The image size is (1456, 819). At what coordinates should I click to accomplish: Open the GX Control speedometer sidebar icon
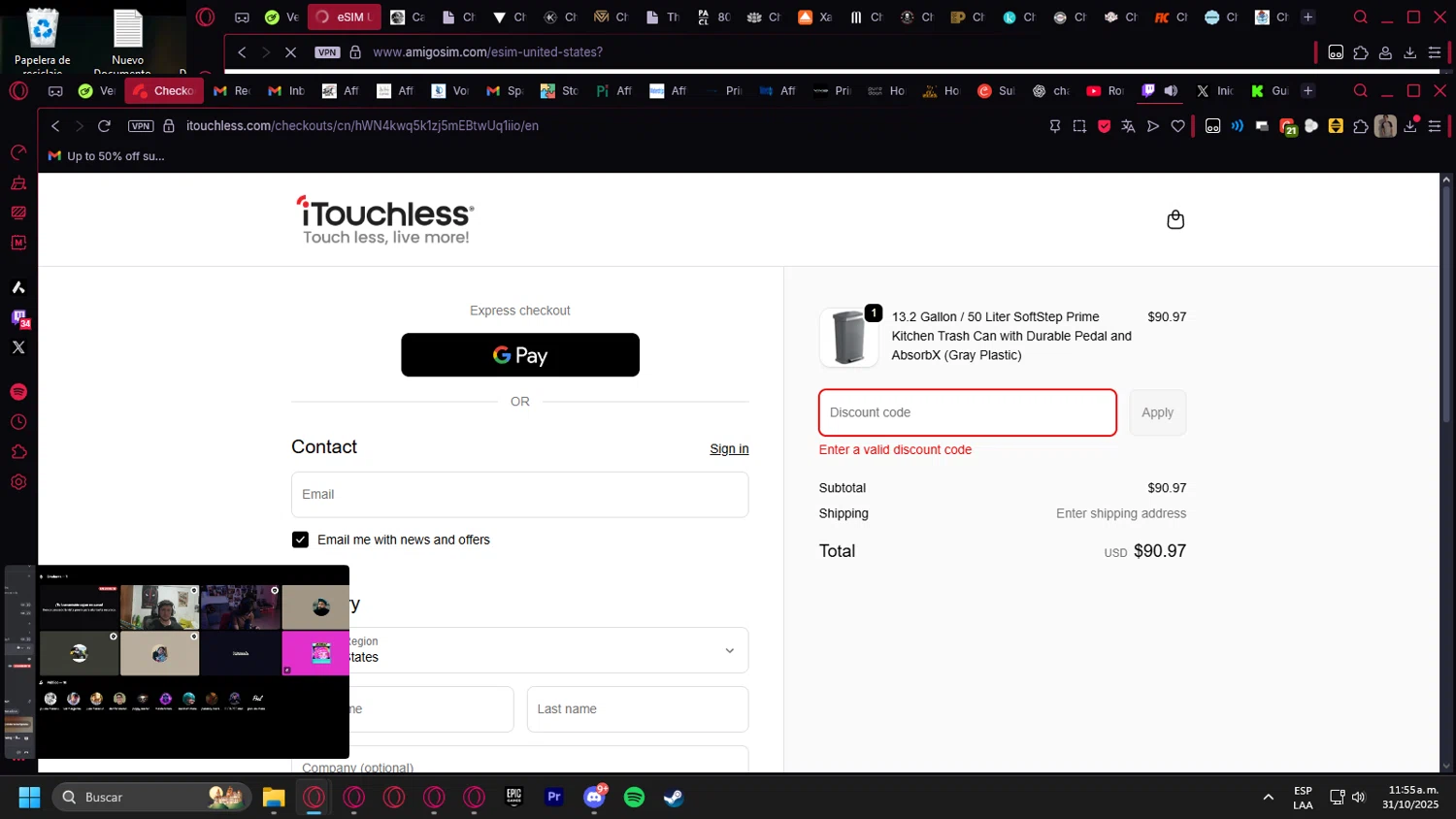(18, 152)
